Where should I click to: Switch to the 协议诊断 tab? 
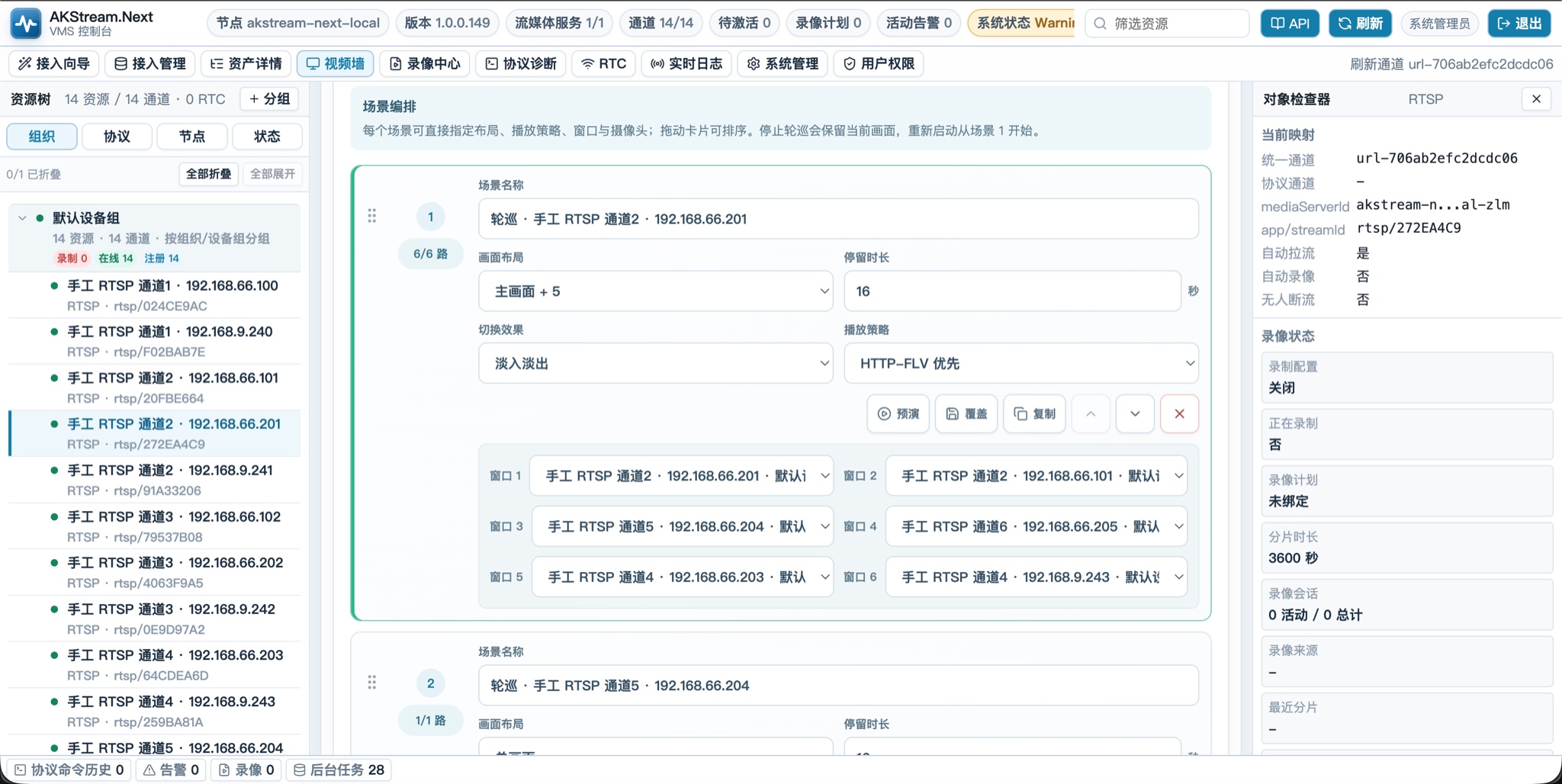coord(521,64)
